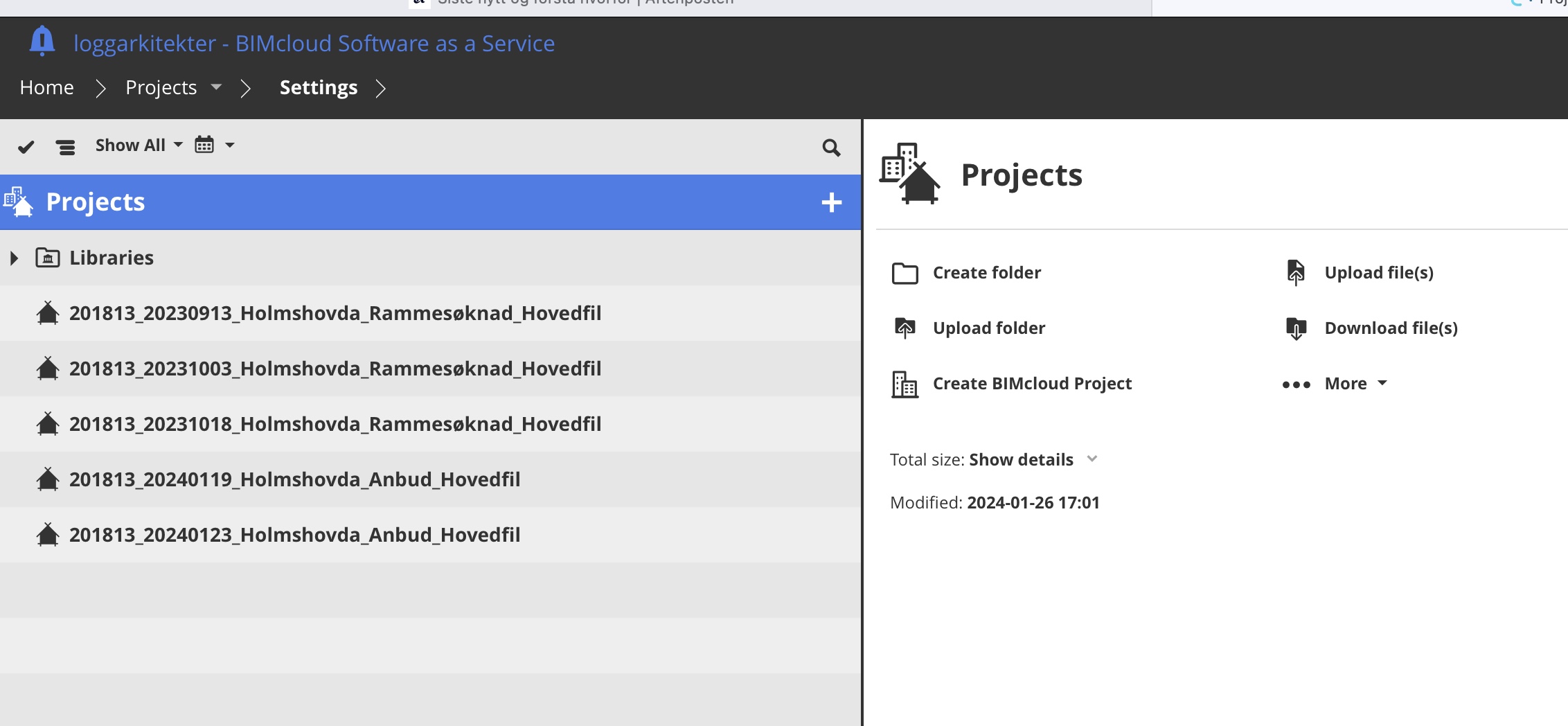
Task: Select Settings in the breadcrumb
Action: tap(319, 88)
